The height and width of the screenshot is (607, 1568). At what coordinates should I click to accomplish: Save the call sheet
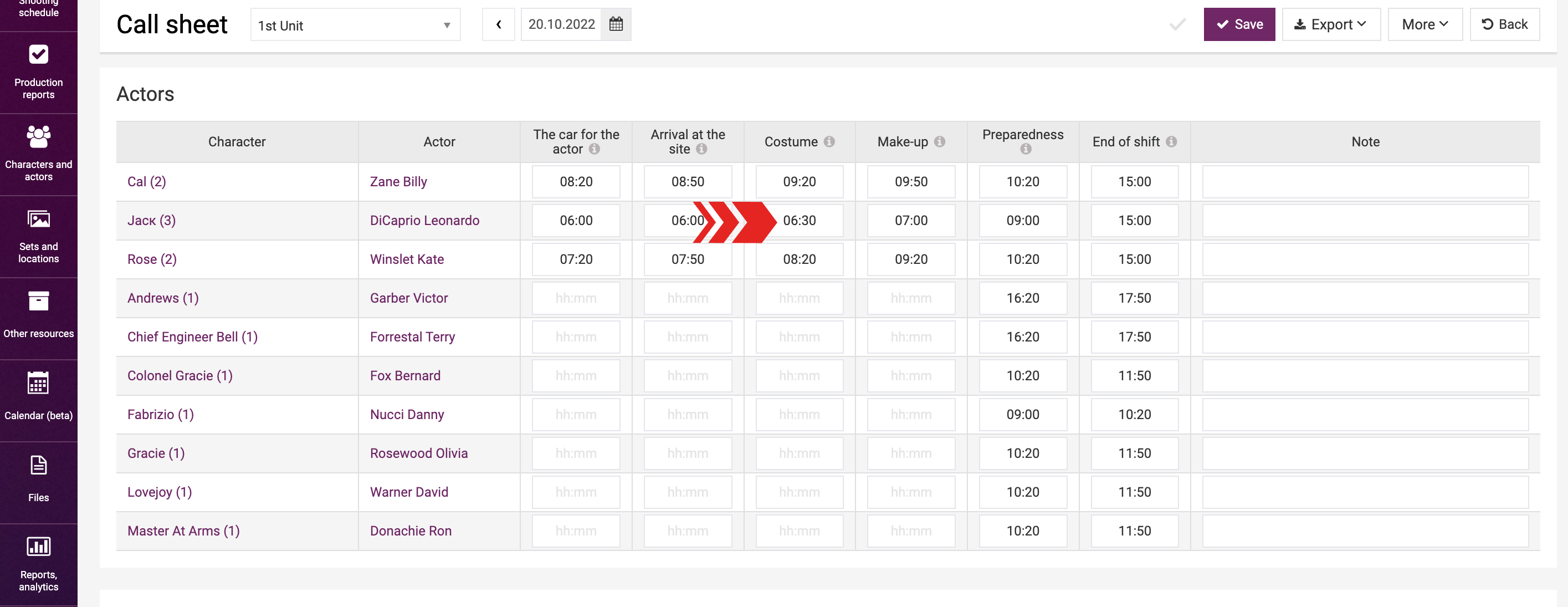click(1239, 24)
